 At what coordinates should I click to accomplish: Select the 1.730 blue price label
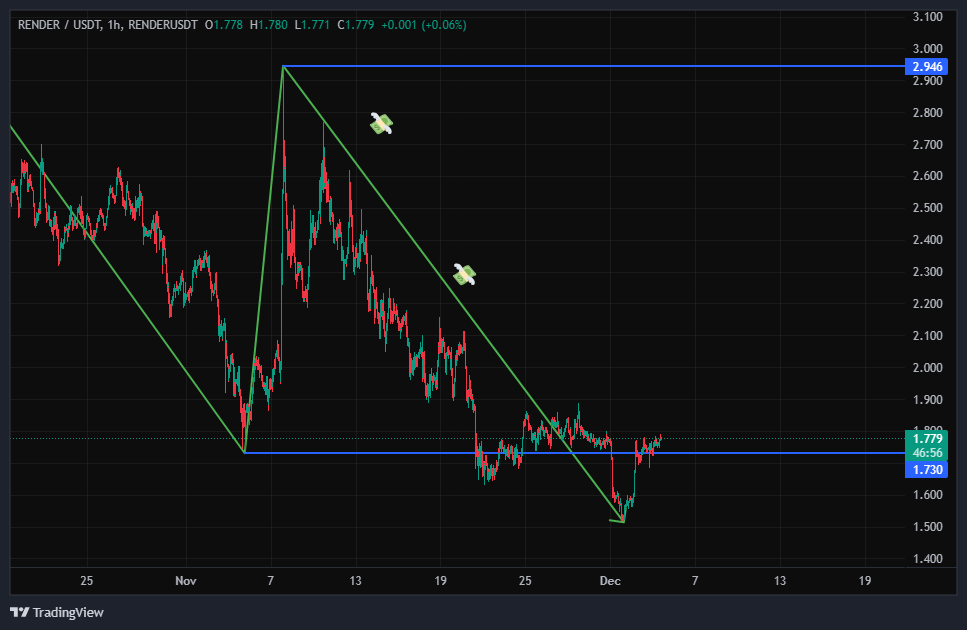923,469
